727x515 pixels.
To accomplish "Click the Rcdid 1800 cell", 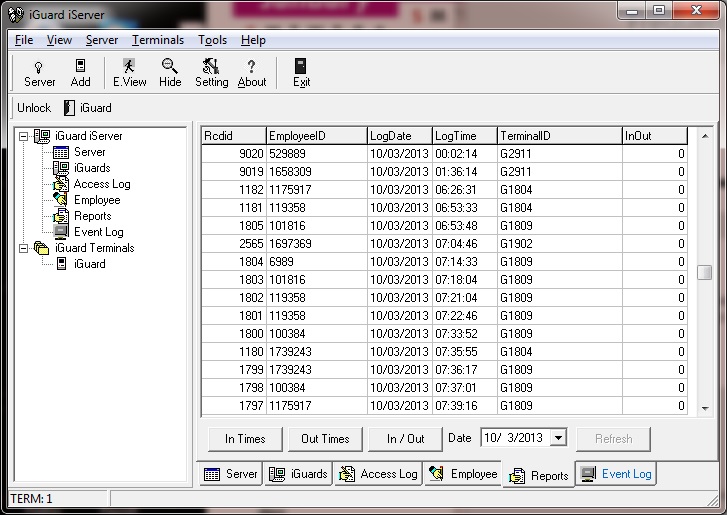I will point(234,334).
